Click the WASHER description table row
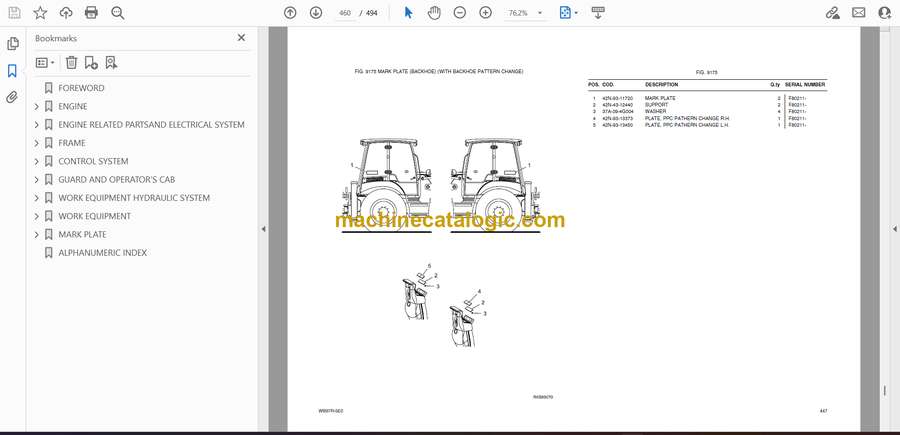The height and width of the screenshot is (435, 900). click(x=707, y=111)
